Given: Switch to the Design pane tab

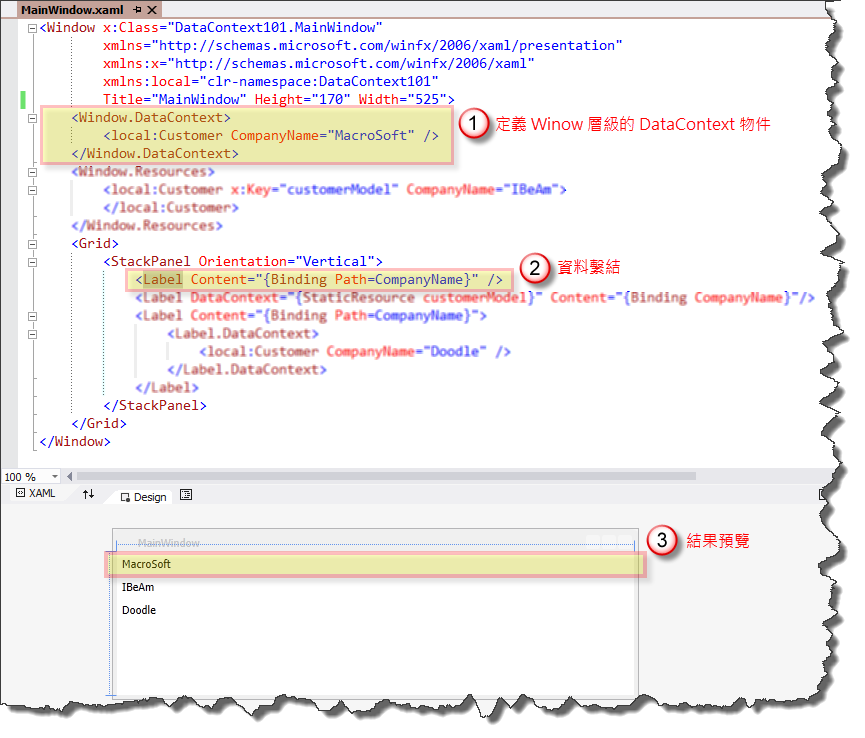Looking at the screenshot, I should pyautogui.click(x=143, y=497).
